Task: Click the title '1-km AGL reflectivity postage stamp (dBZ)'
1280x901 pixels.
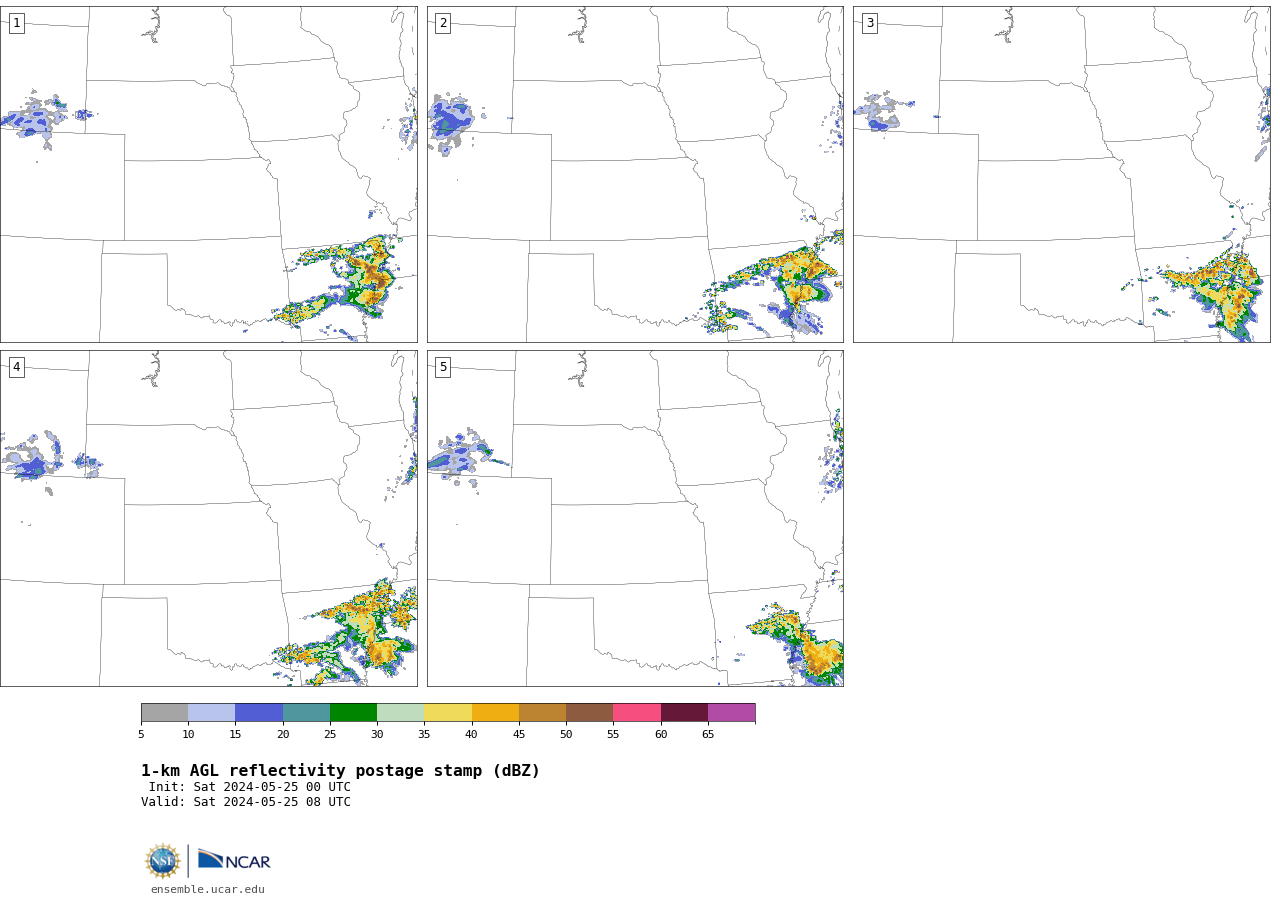Action: 340,771
